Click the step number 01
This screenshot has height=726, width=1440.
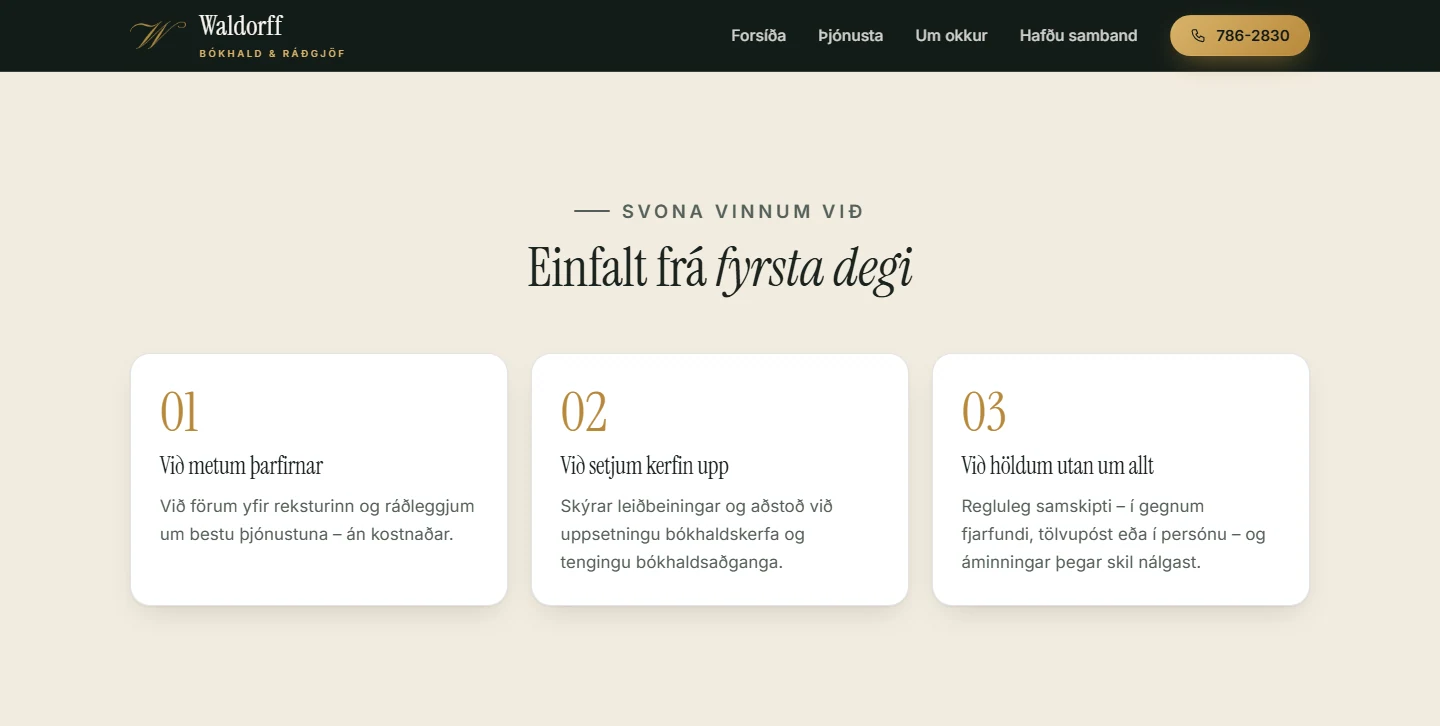179,412
